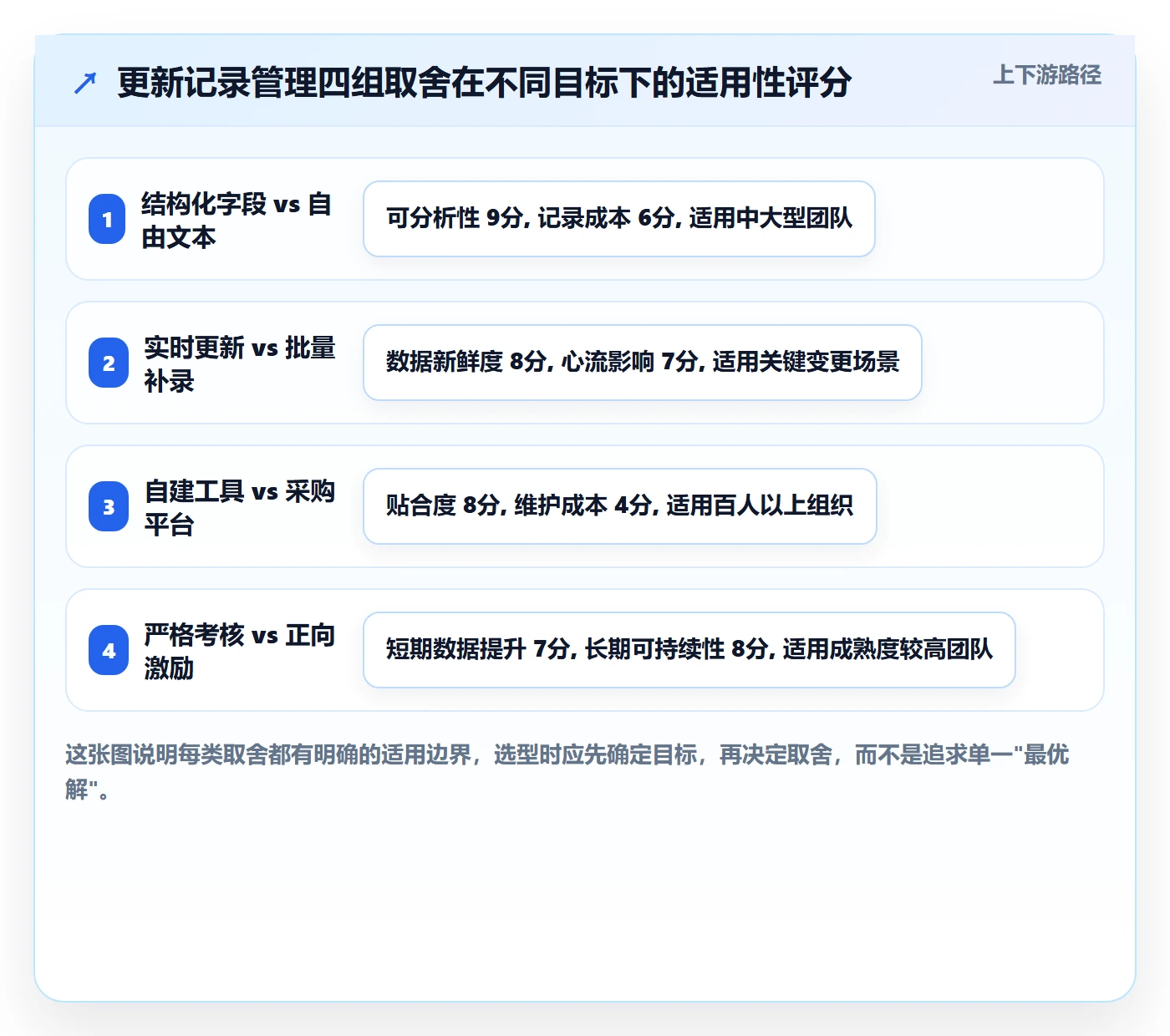
Task: Click the 上下游路径 label in the header
Action: [x=1047, y=75]
